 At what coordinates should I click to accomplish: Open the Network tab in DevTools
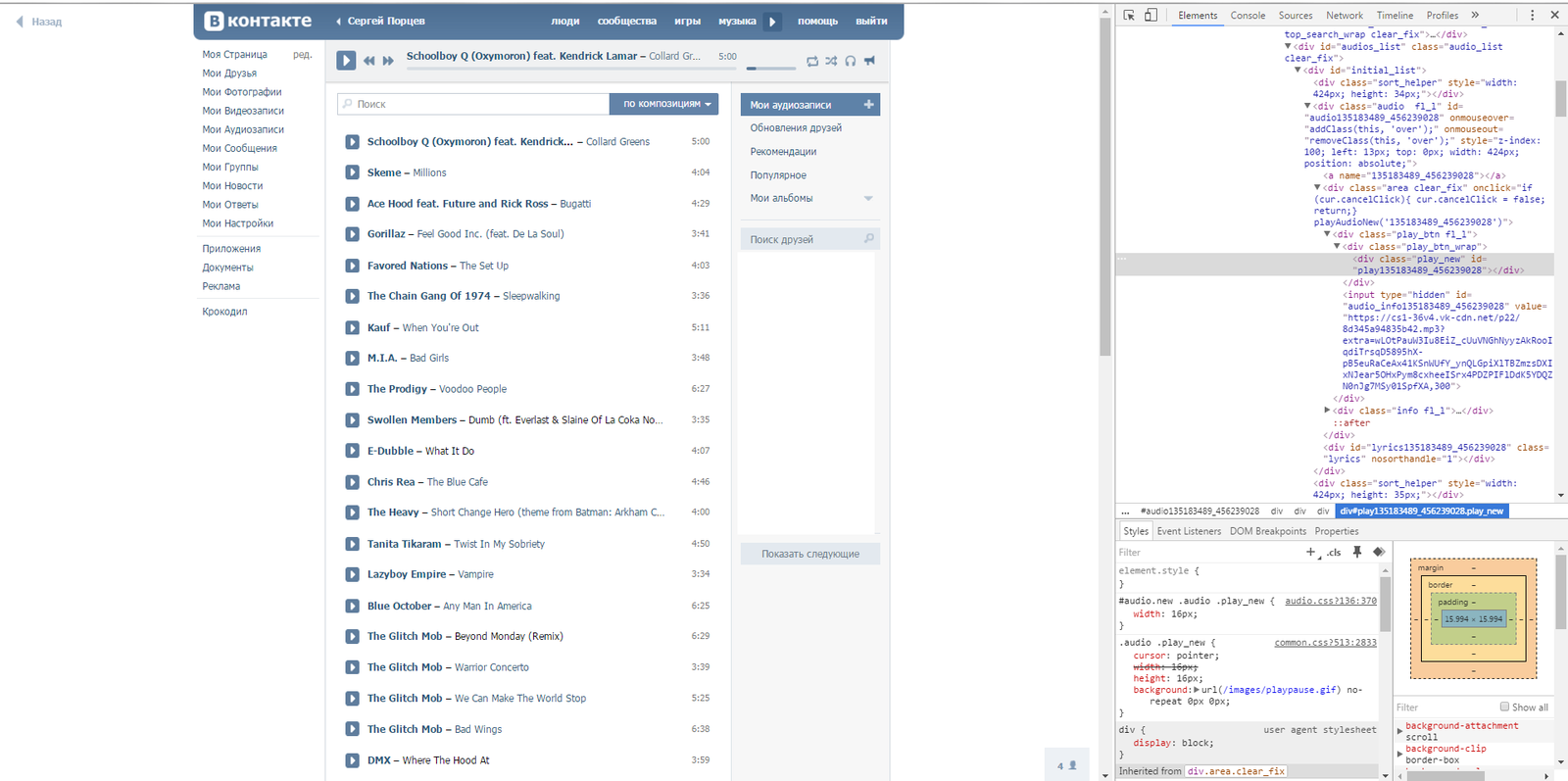[x=1344, y=16]
